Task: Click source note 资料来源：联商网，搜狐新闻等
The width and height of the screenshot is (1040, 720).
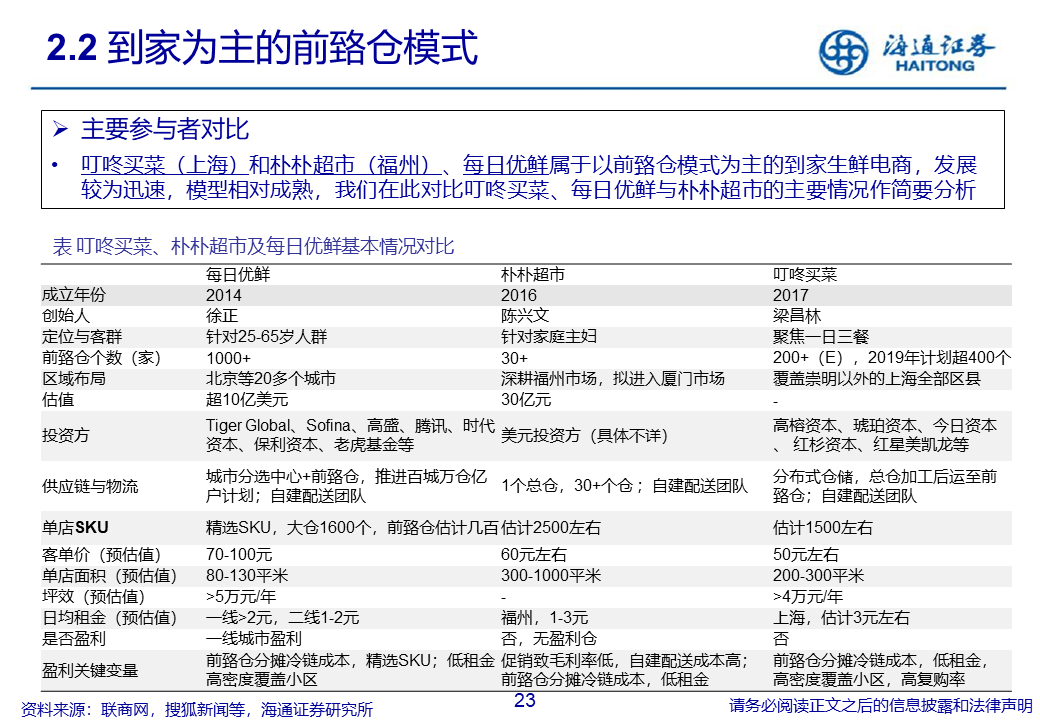Action: tap(197, 709)
